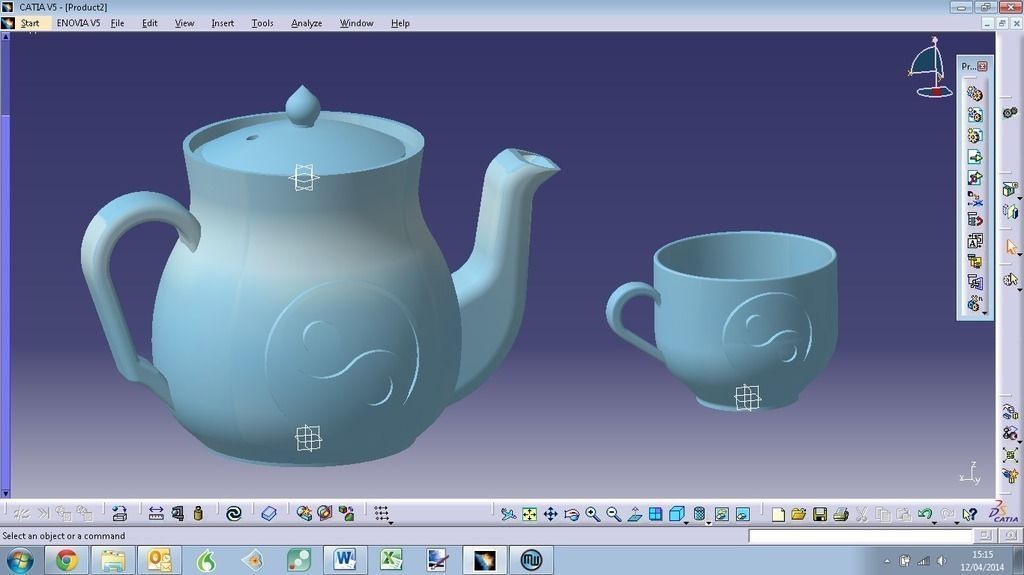Open the Undo history dropdown arrow

click(x=935, y=521)
